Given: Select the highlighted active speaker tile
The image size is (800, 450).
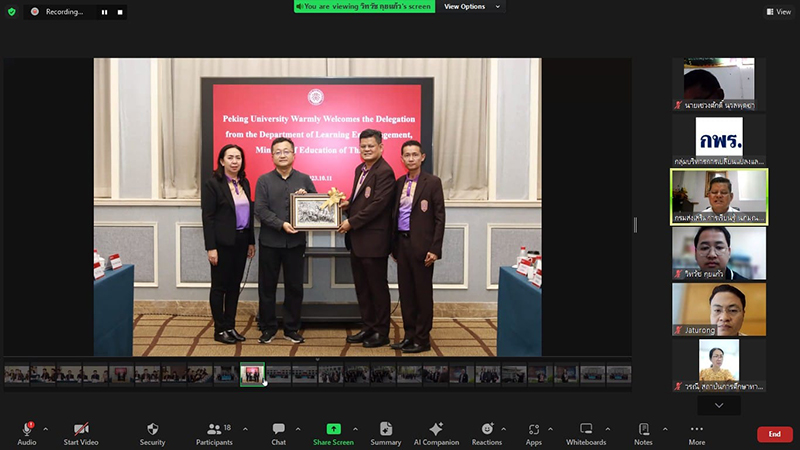Looking at the screenshot, I should (719, 197).
